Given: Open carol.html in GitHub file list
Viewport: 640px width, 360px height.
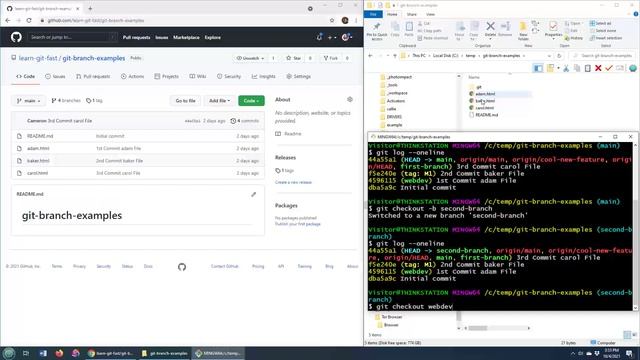Looking at the screenshot, I should click(x=37, y=173).
